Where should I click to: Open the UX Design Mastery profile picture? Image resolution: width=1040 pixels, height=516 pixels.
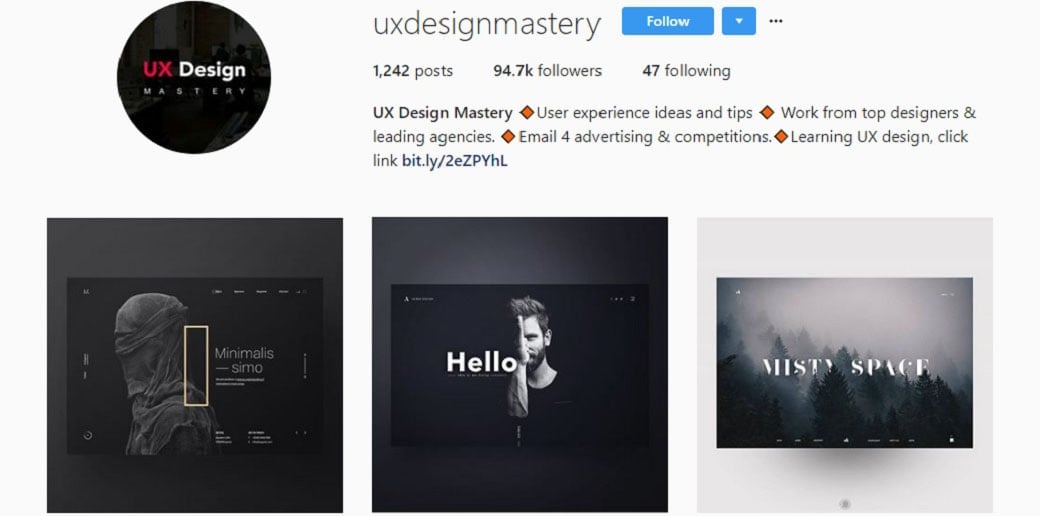(194, 77)
